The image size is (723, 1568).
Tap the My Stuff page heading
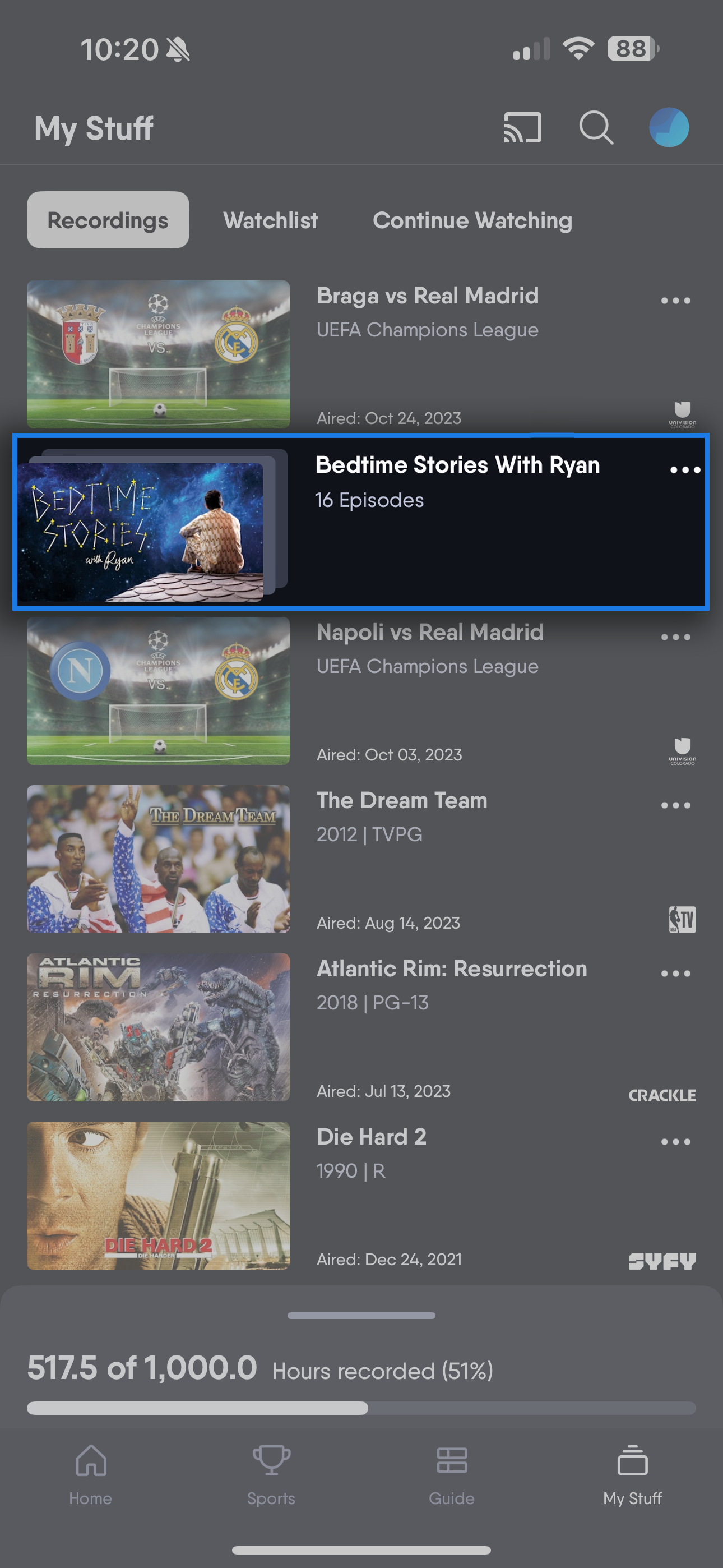(94, 128)
